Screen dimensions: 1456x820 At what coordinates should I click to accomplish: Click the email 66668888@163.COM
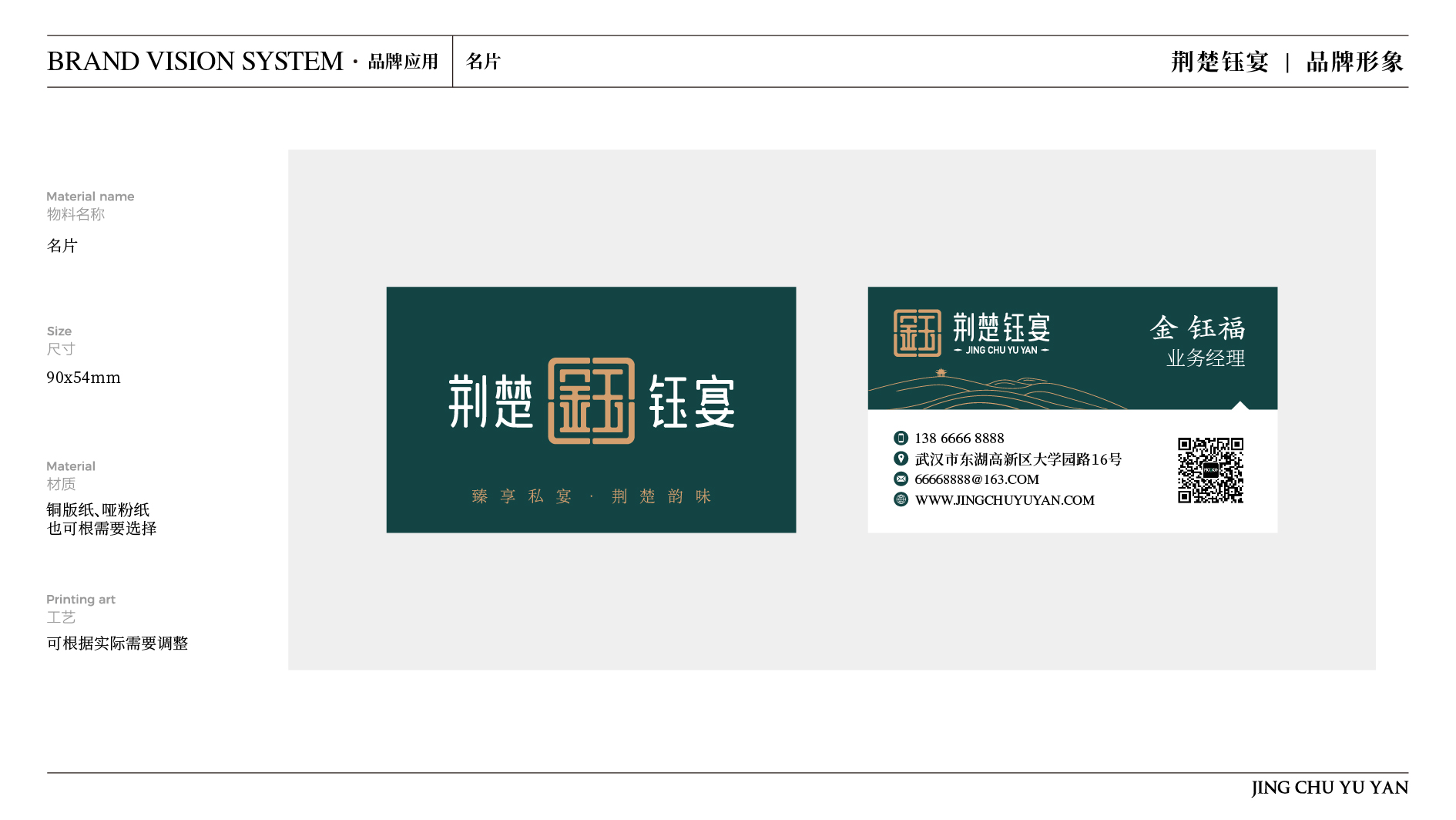click(977, 479)
